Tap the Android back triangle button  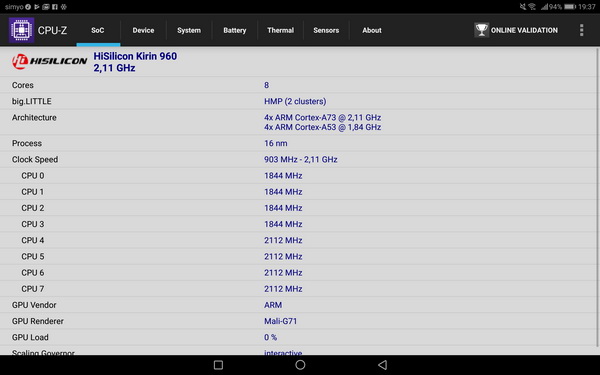(382, 365)
